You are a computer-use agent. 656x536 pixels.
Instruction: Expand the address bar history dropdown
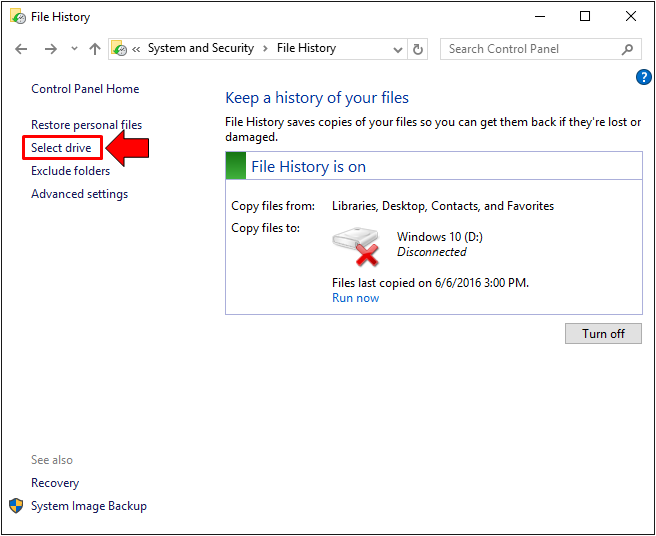coord(398,50)
